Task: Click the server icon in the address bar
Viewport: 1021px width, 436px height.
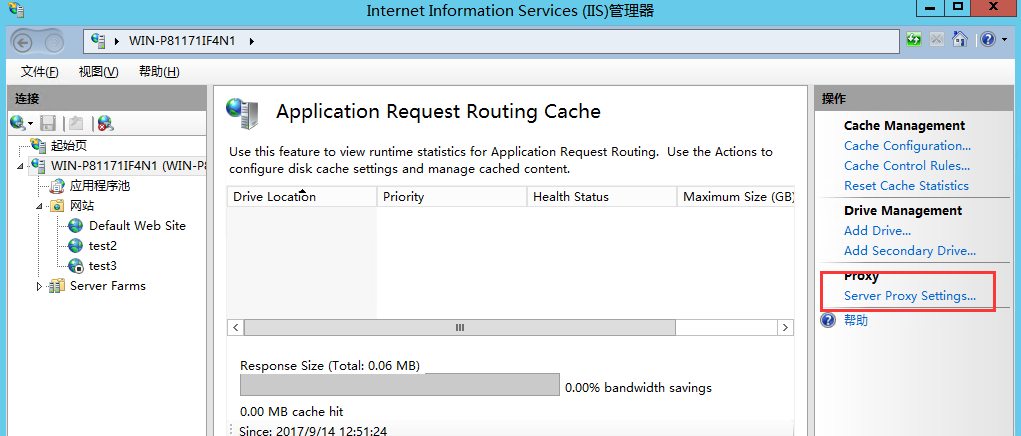Action: (98, 40)
